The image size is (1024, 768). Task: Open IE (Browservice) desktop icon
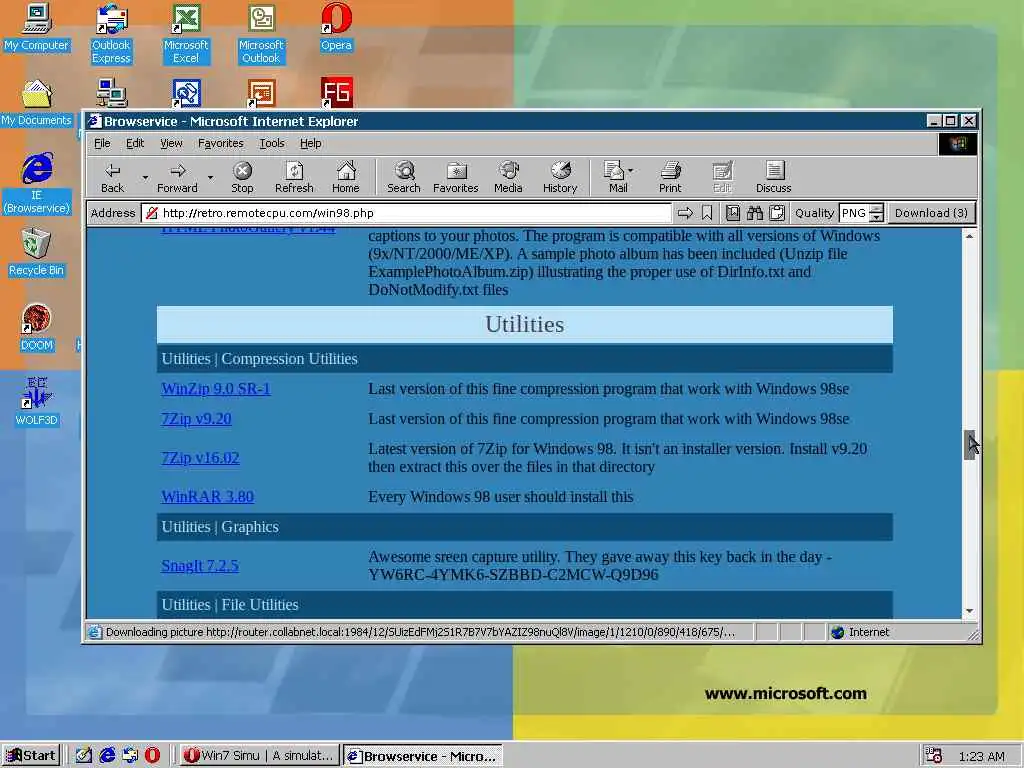tap(37, 184)
